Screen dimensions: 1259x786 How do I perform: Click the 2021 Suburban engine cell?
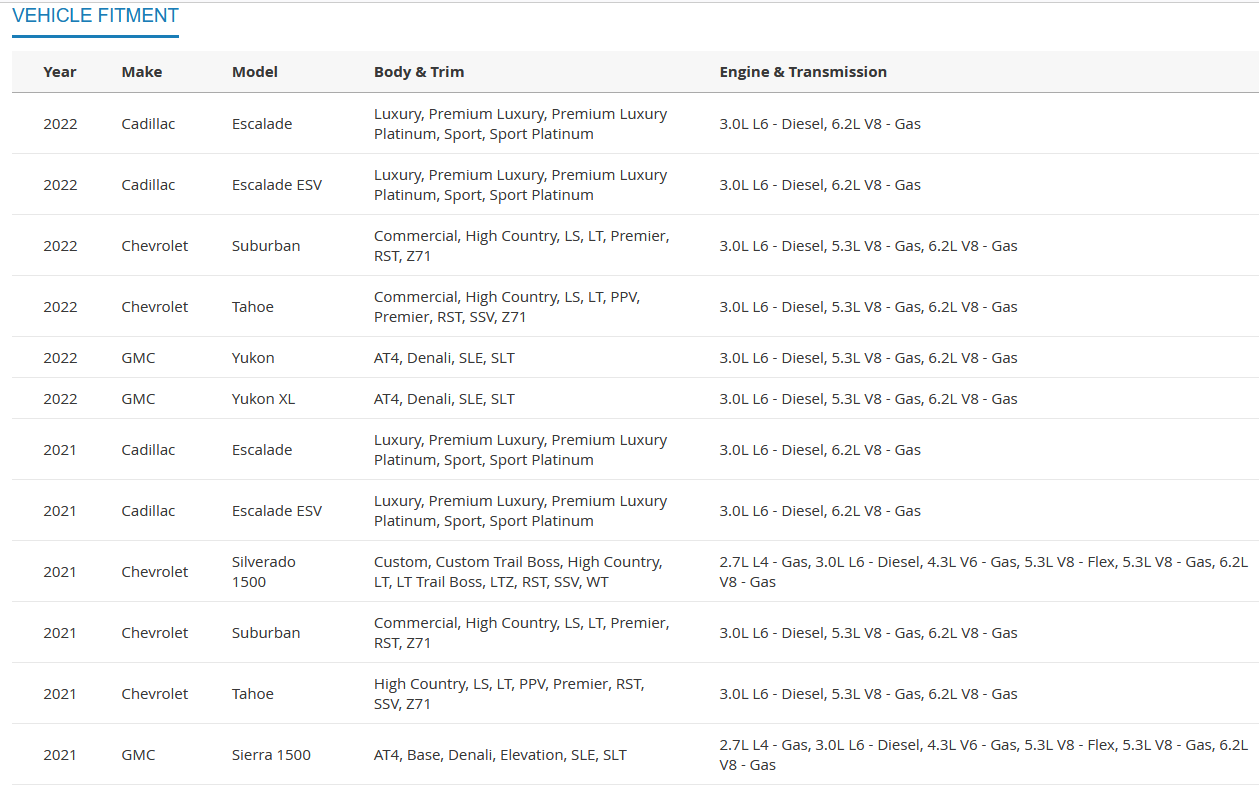868,633
